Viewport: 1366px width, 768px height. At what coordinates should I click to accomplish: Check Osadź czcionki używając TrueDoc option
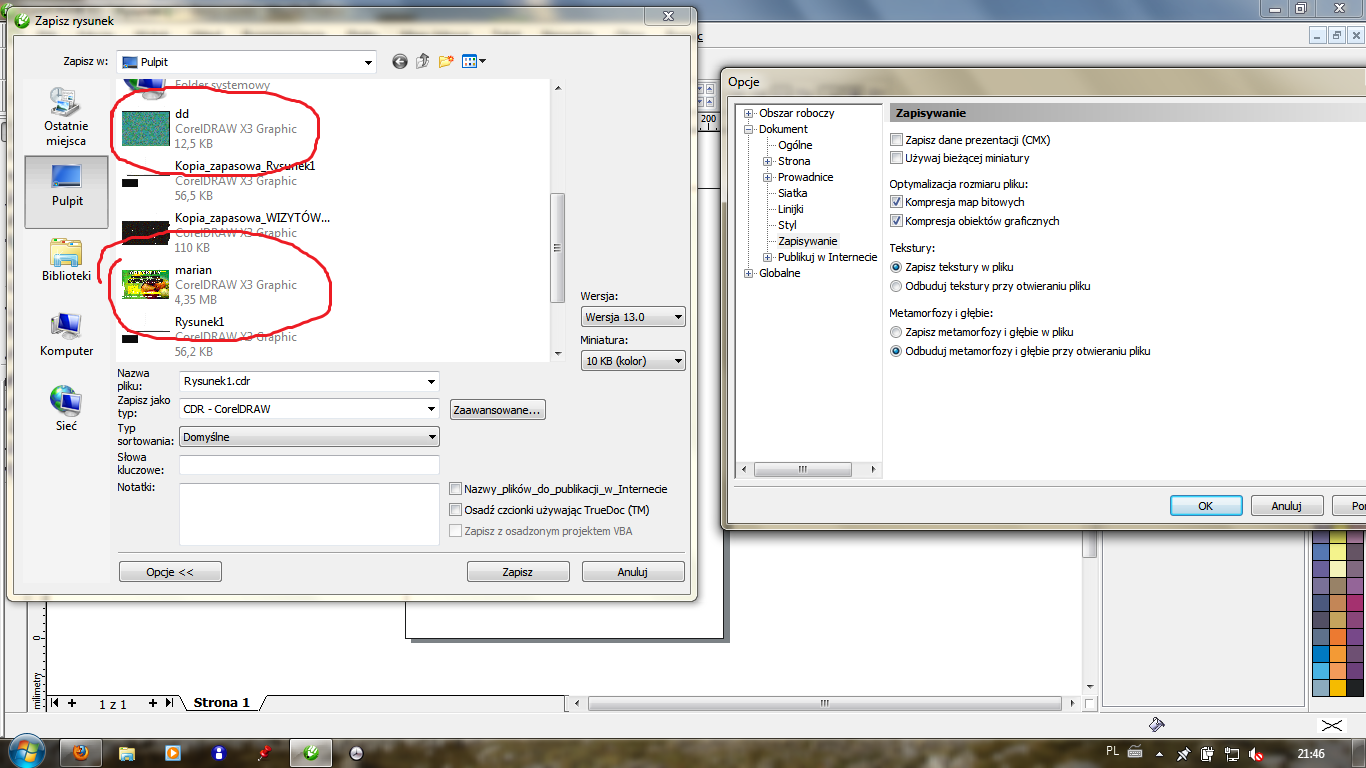456,510
